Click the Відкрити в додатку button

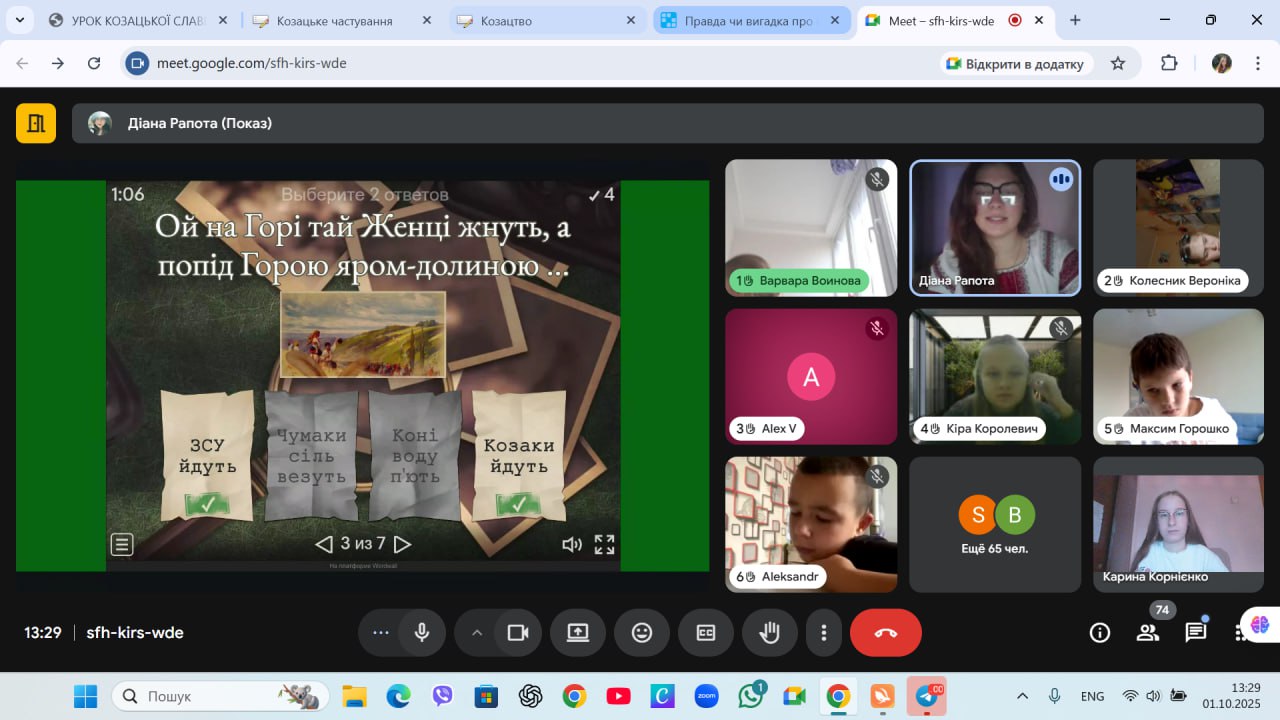(1014, 63)
